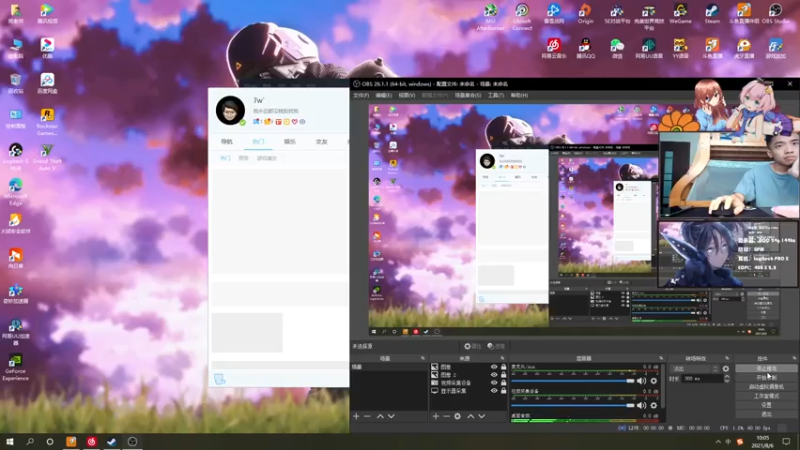Open the 视图(V) menu in OBS

point(407,95)
